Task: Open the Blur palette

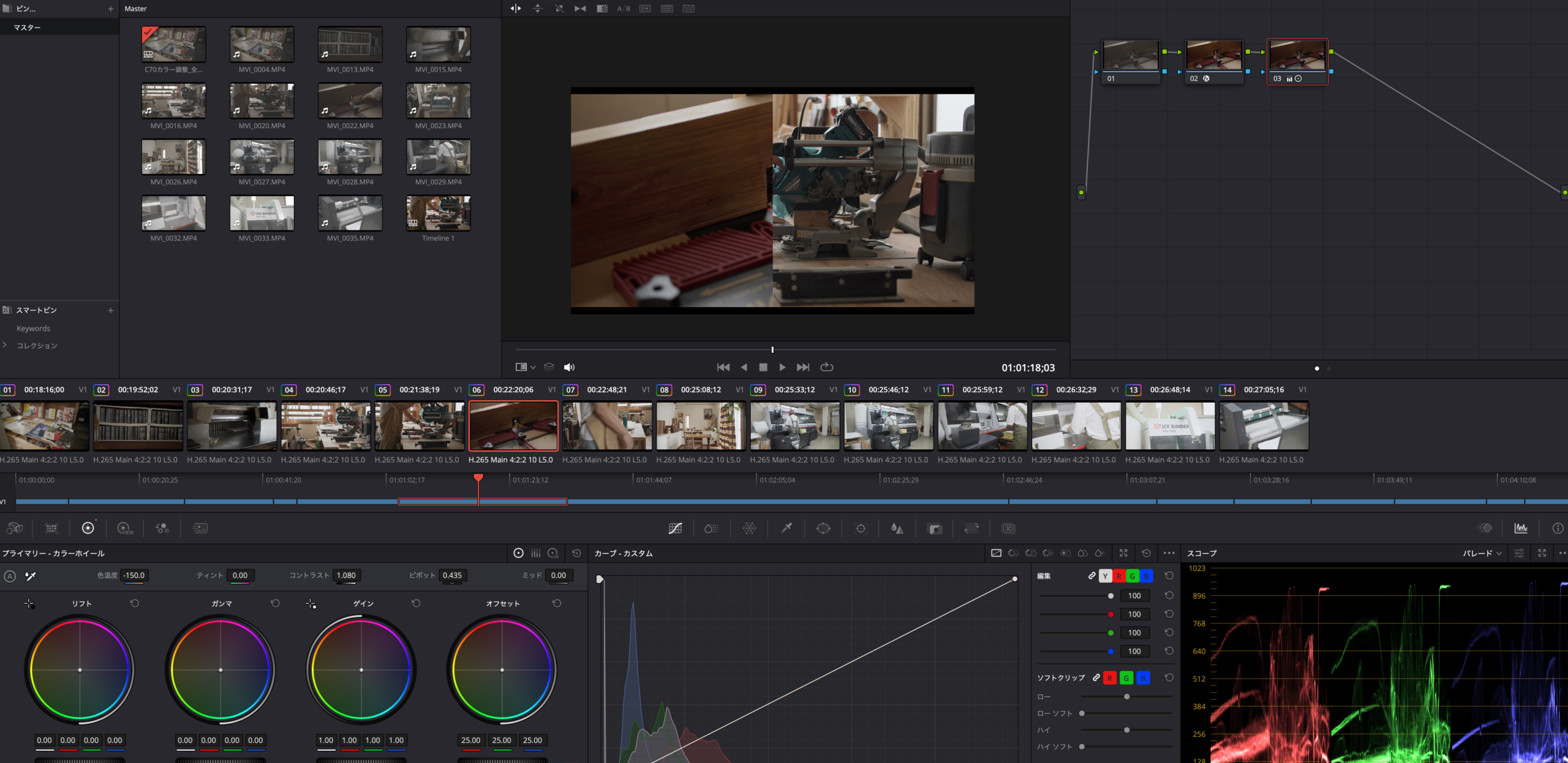Action: [x=897, y=528]
